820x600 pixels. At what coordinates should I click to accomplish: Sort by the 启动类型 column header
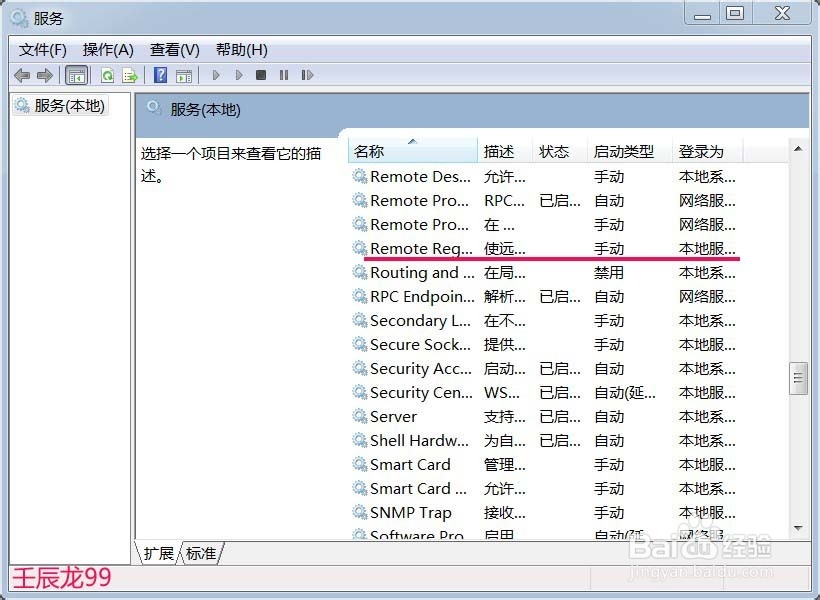click(x=625, y=151)
